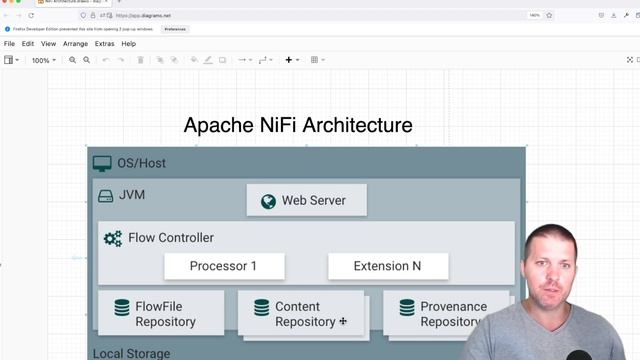
Task: Click the To Back toolbar icon
Action: 174,60
